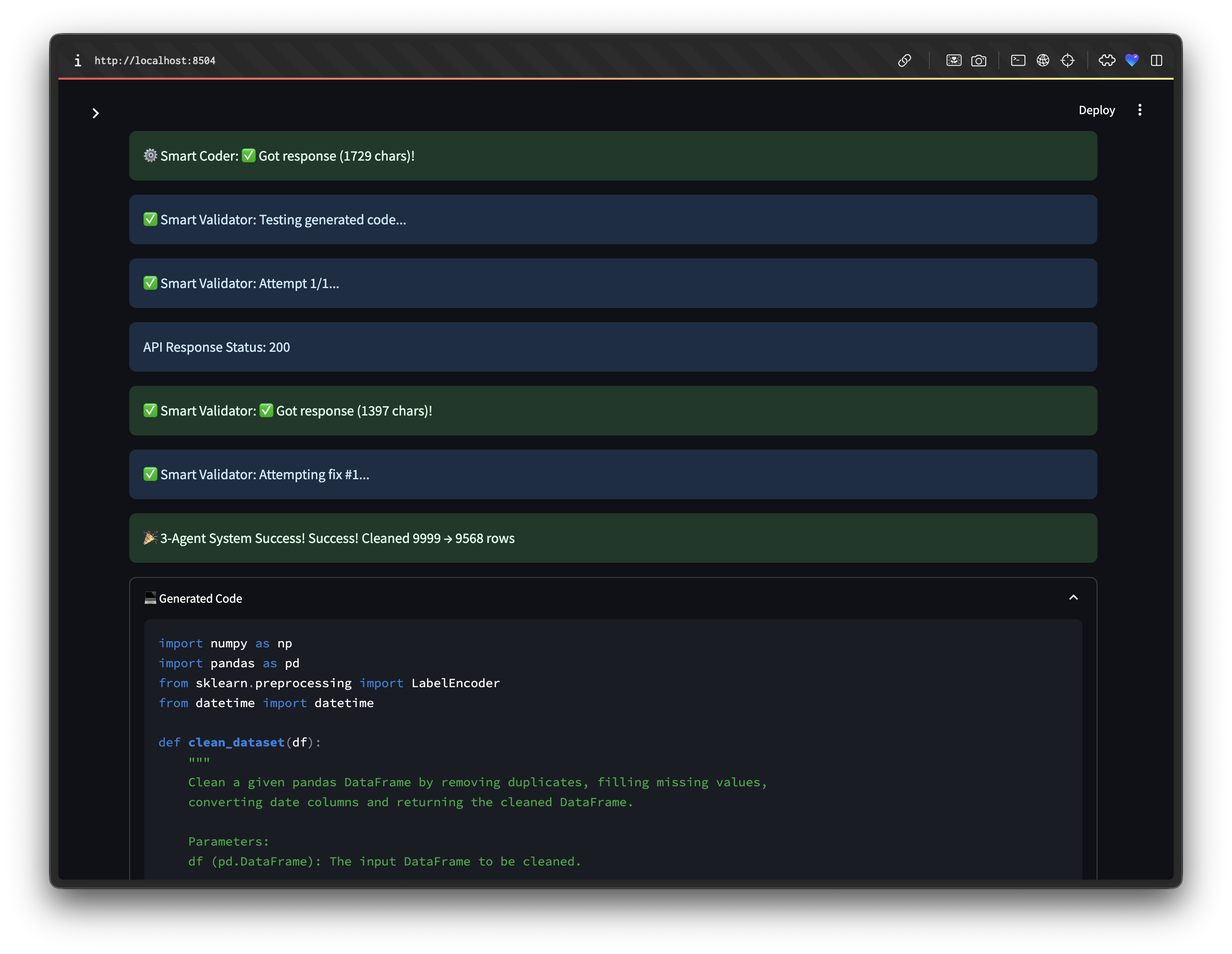Click the Generated Code header label
Viewport: 1232px width, 954px height.
(x=200, y=599)
